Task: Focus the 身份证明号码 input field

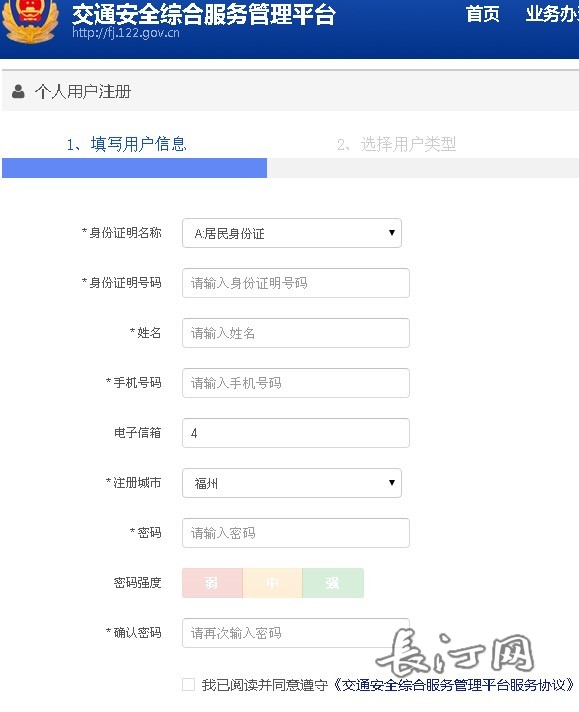Action: pos(296,283)
